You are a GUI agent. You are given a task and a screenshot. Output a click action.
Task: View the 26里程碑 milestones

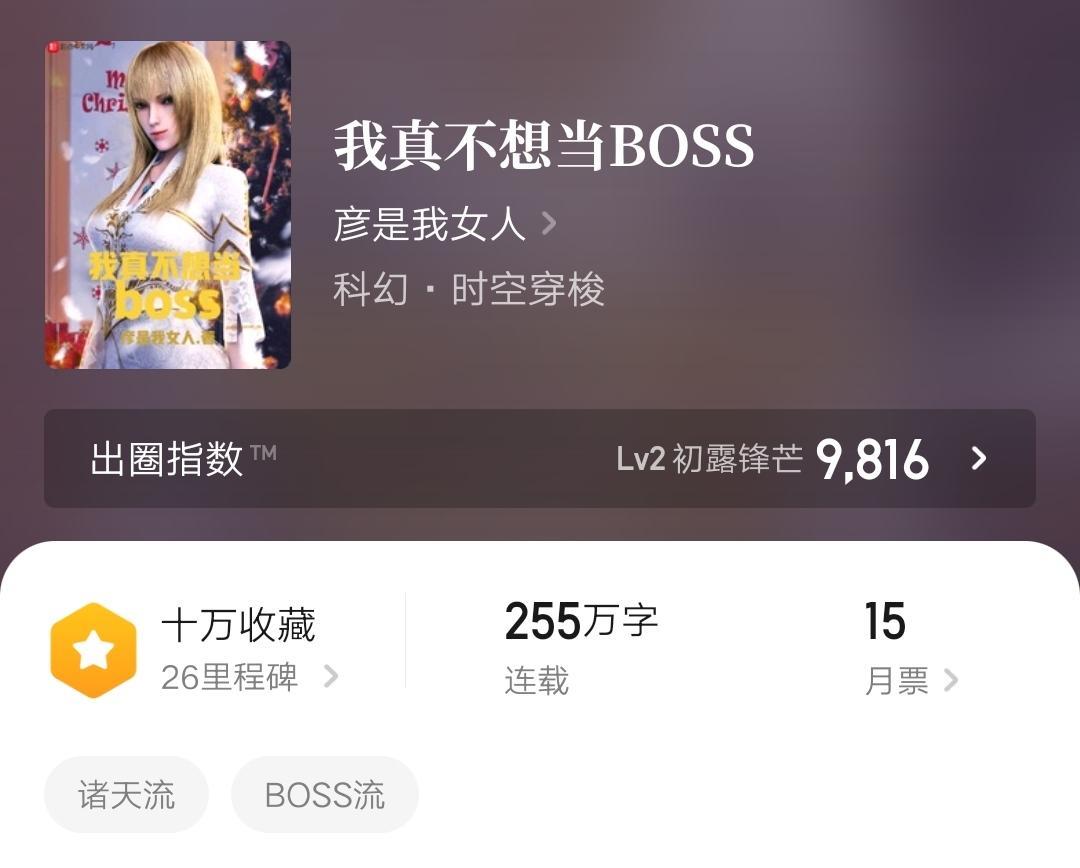point(229,677)
